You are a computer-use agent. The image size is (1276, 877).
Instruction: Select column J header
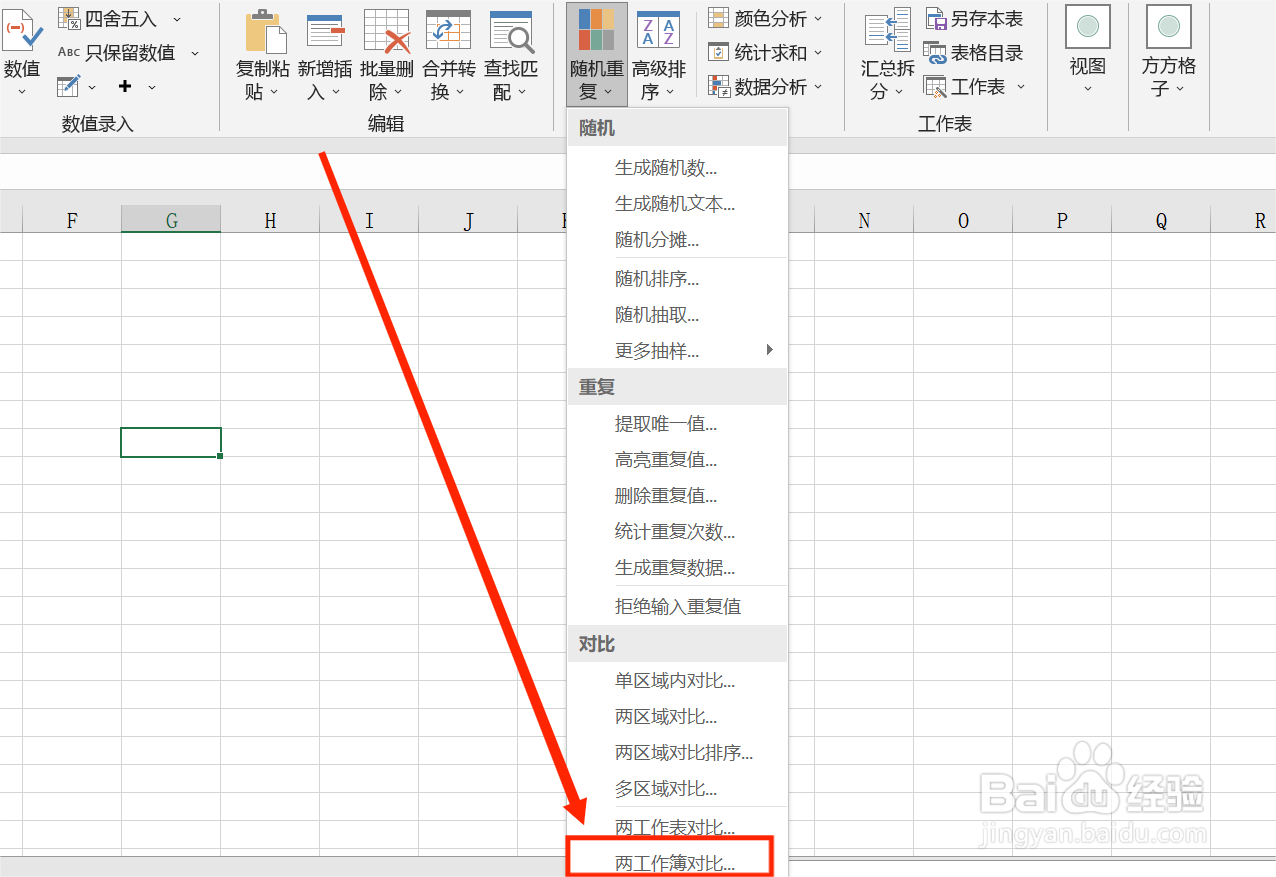[468, 220]
